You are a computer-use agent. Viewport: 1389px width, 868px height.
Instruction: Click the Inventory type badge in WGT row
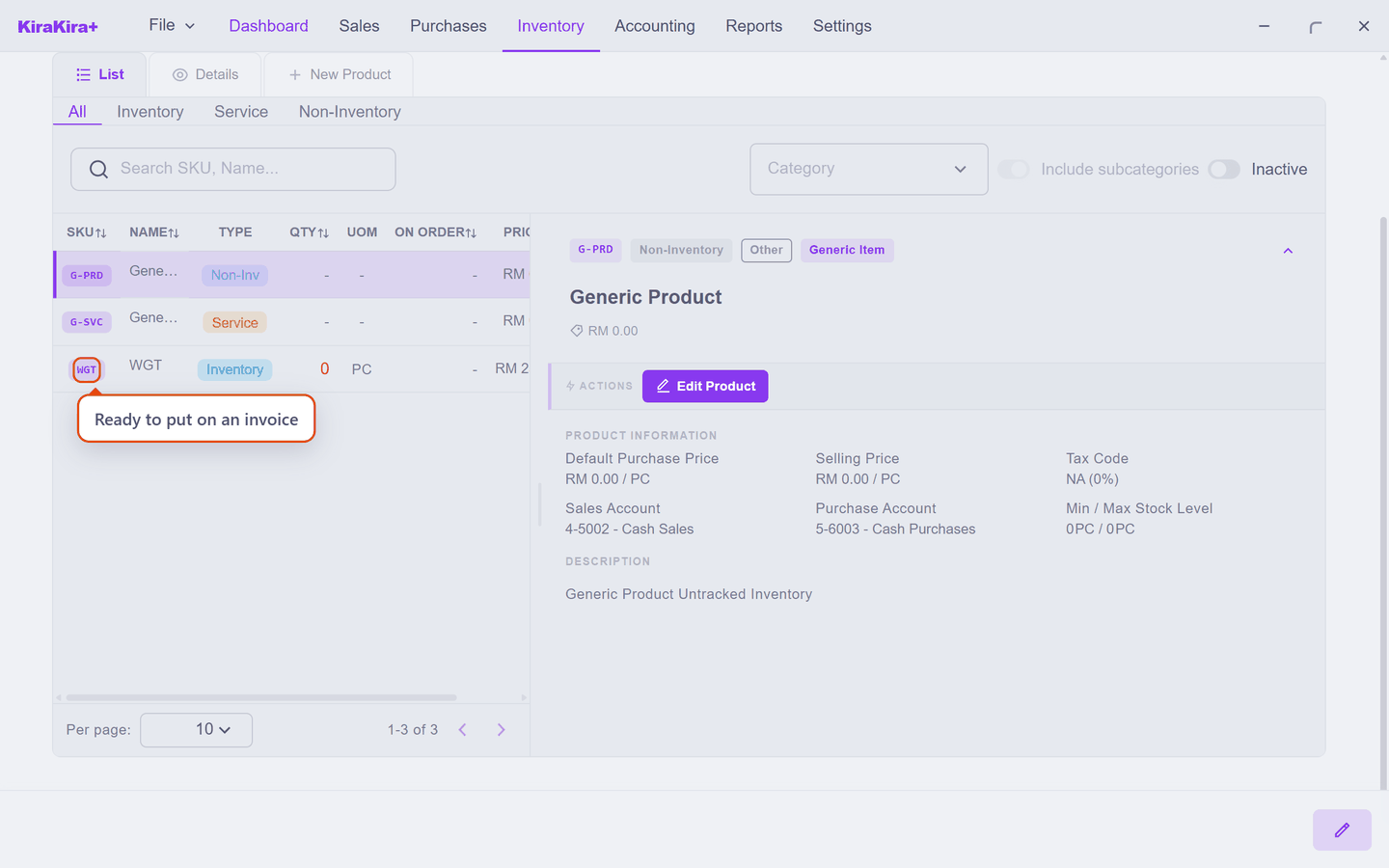[x=234, y=370]
